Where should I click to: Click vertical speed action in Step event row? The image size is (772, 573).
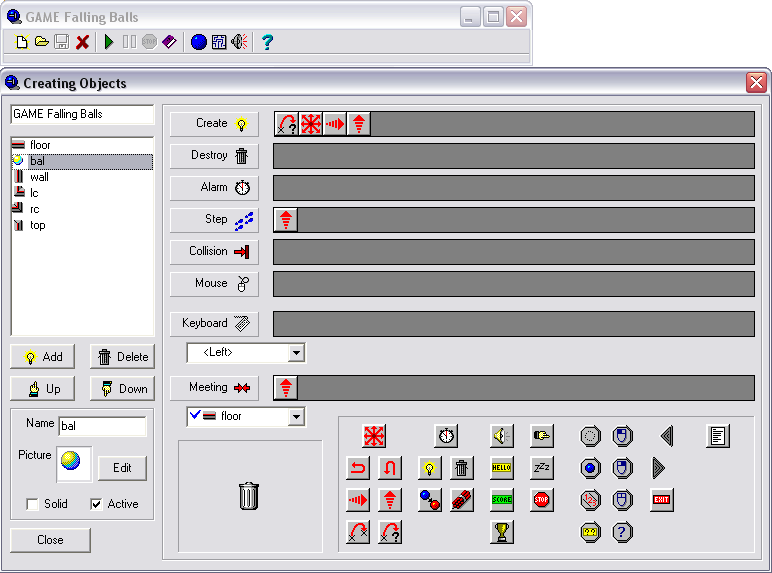coord(286,220)
